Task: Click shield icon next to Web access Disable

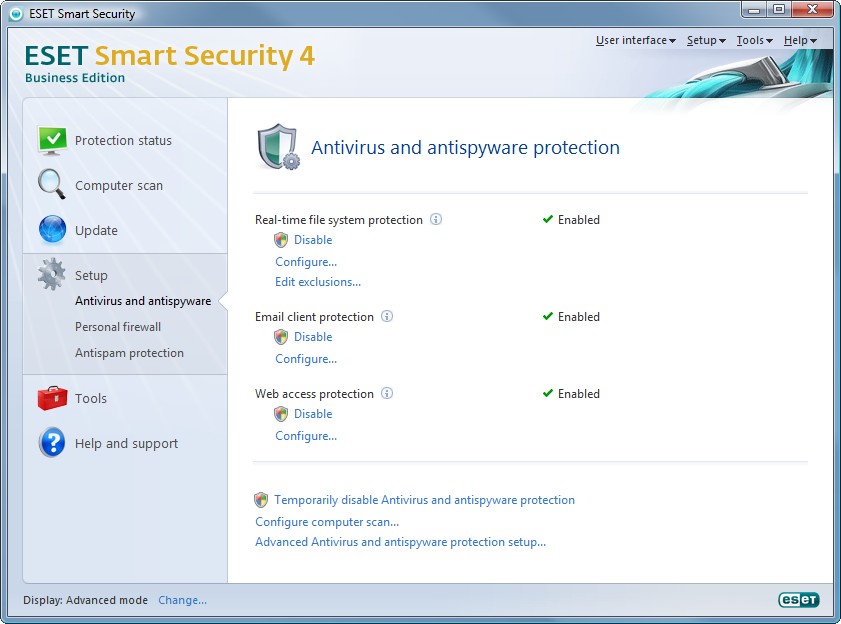Action: point(281,414)
